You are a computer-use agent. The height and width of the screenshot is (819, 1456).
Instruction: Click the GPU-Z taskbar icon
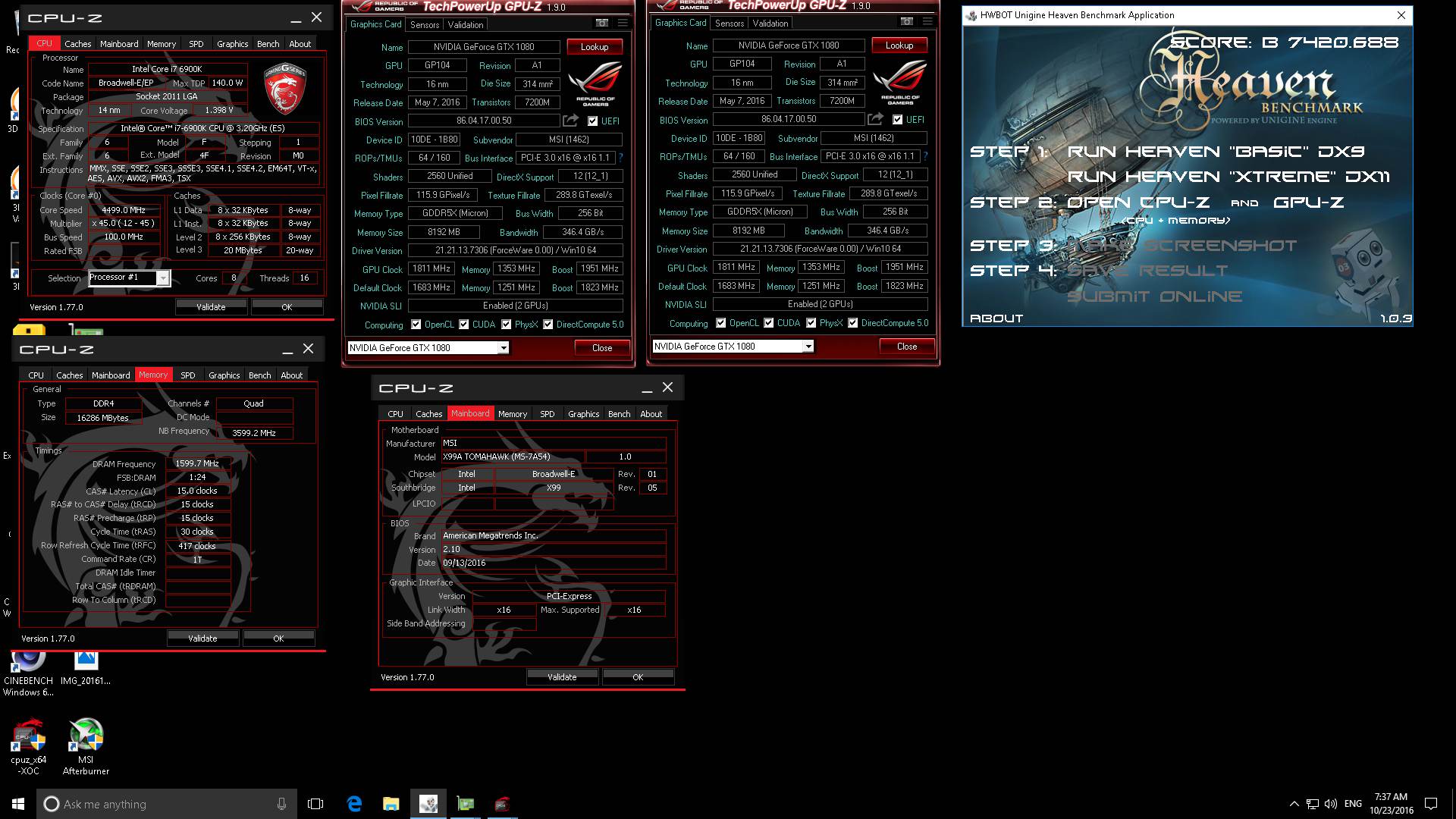tap(466, 804)
